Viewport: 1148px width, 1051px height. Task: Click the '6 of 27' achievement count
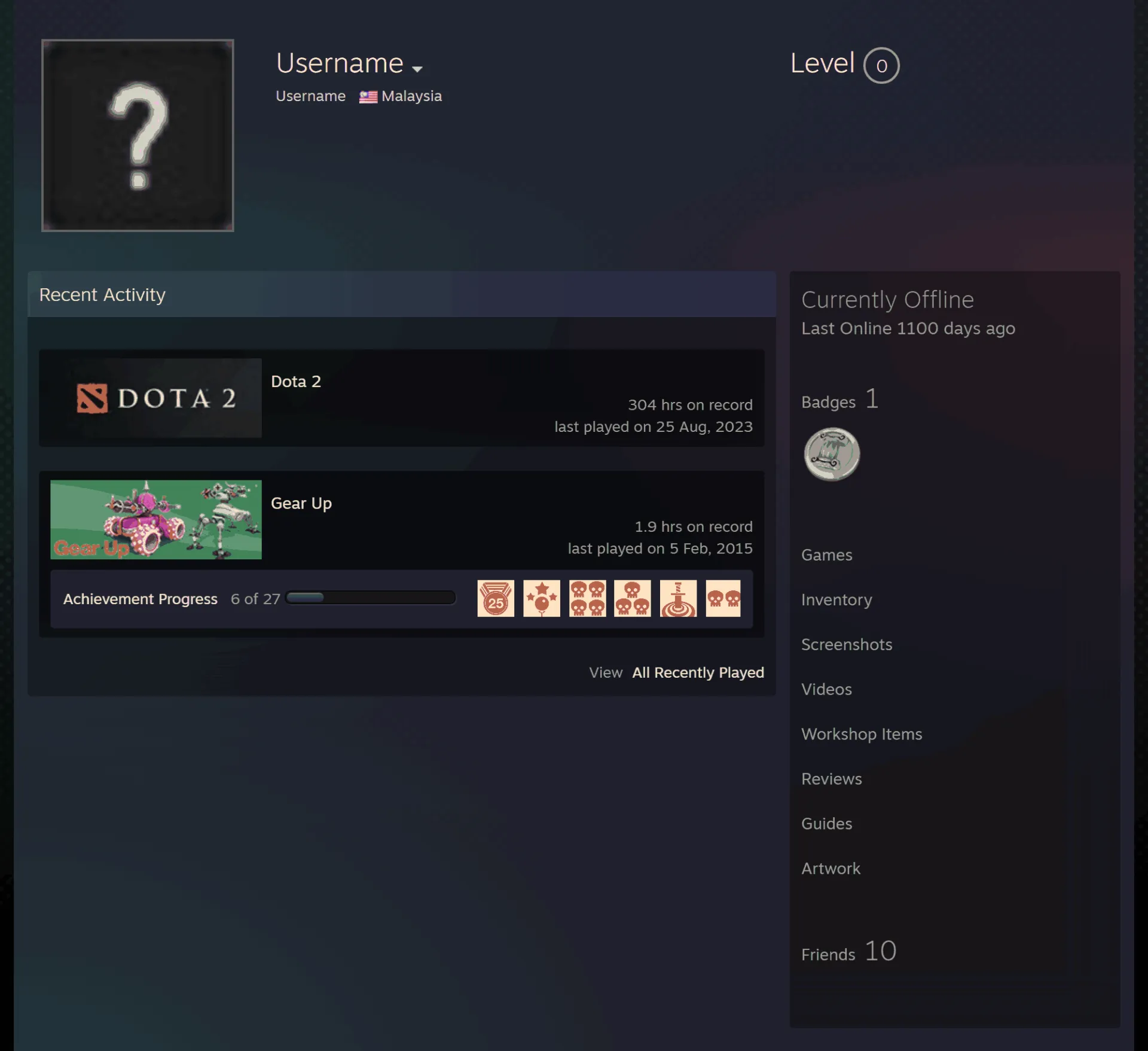coord(255,599)
